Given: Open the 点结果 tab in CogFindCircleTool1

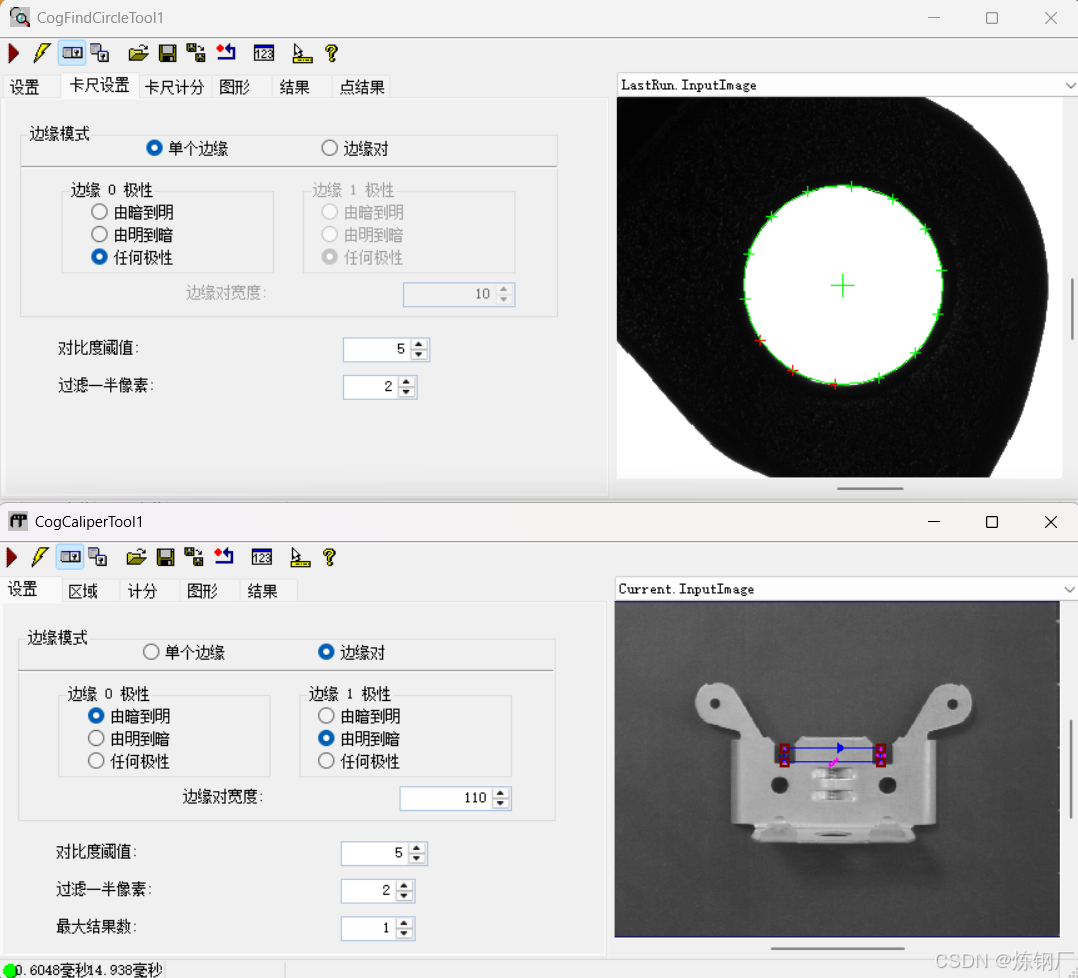Looking at the screenshot, I should point(361,86).
